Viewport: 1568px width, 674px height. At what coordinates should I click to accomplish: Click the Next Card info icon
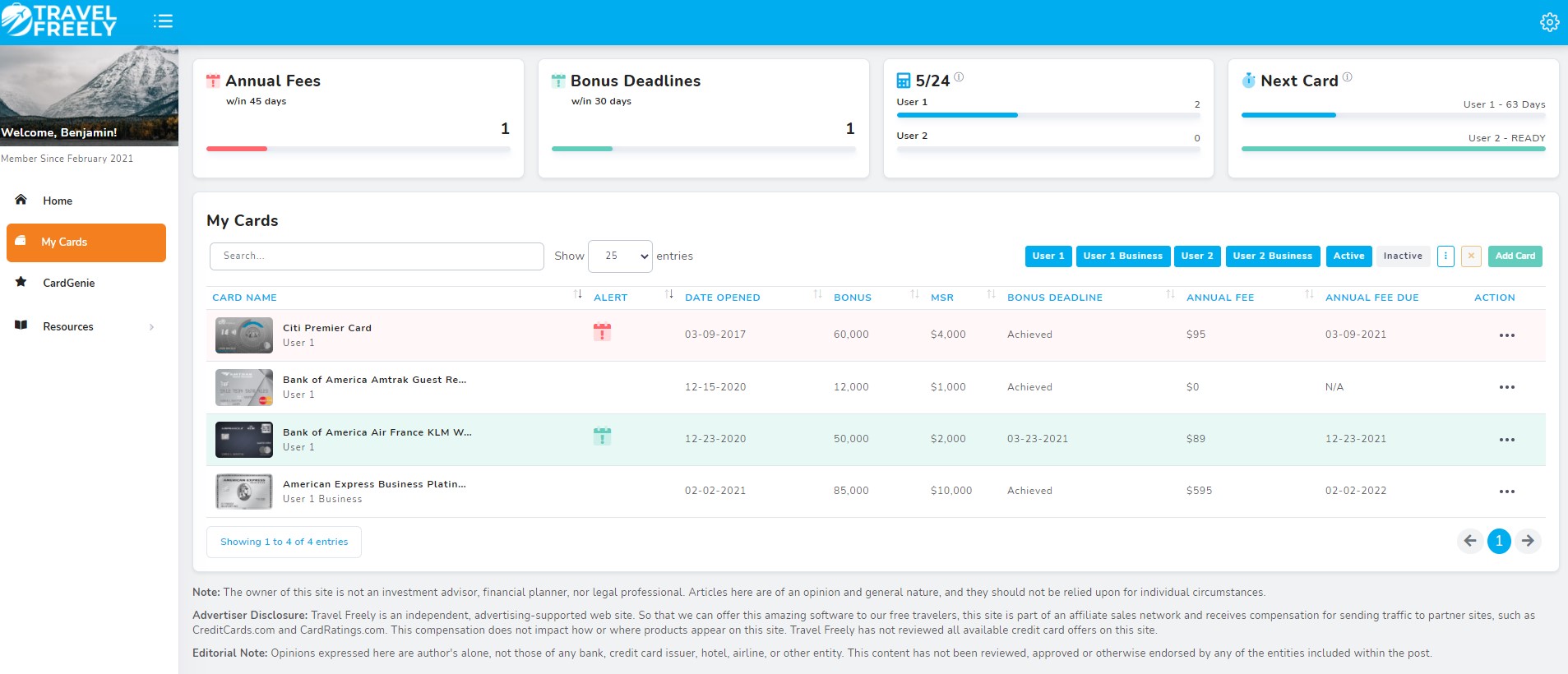[x=1347, y=77]
